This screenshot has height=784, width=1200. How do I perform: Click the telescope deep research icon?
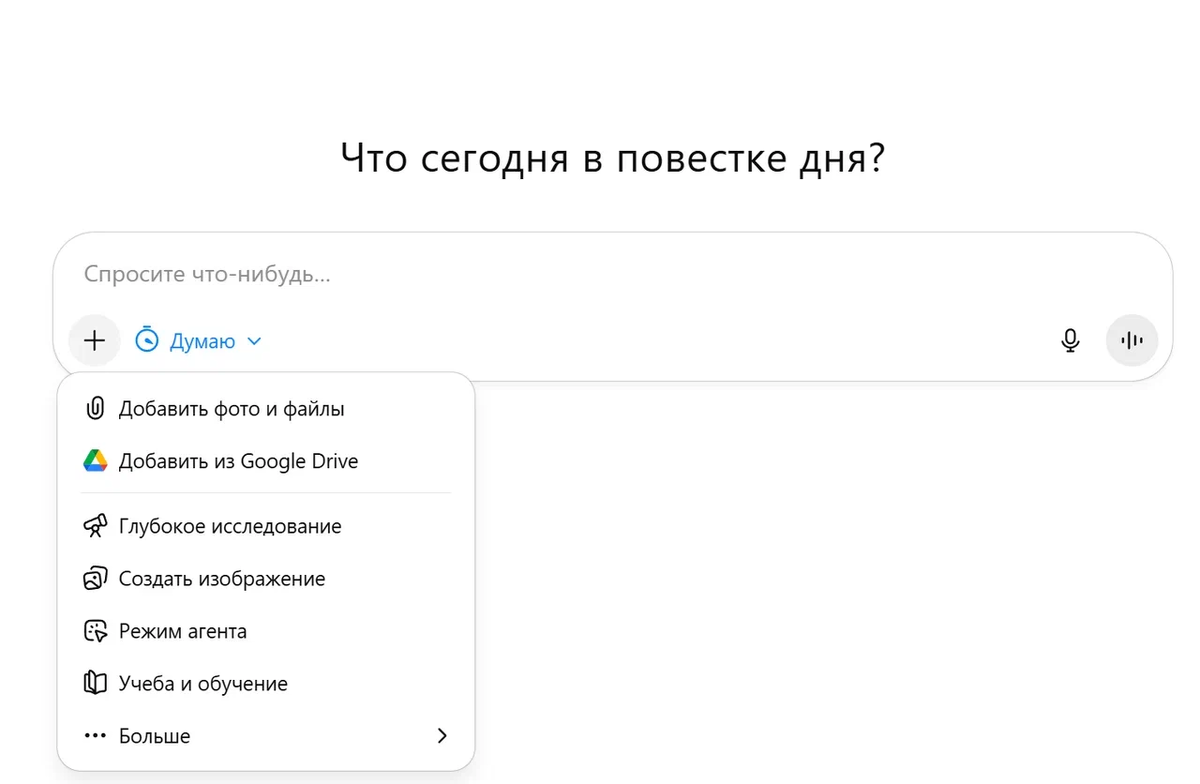pos(95,526)
